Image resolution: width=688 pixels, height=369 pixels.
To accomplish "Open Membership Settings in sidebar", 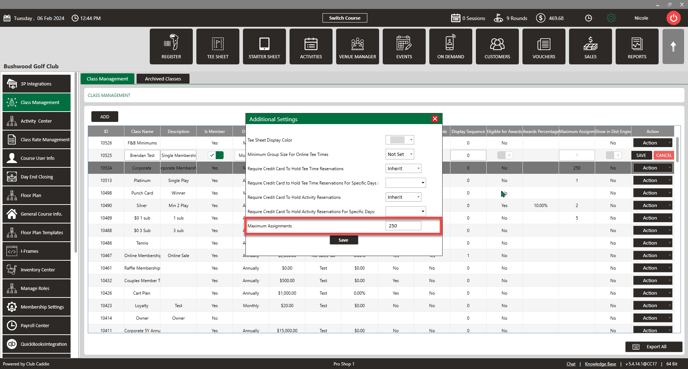I will coord(36,307).
